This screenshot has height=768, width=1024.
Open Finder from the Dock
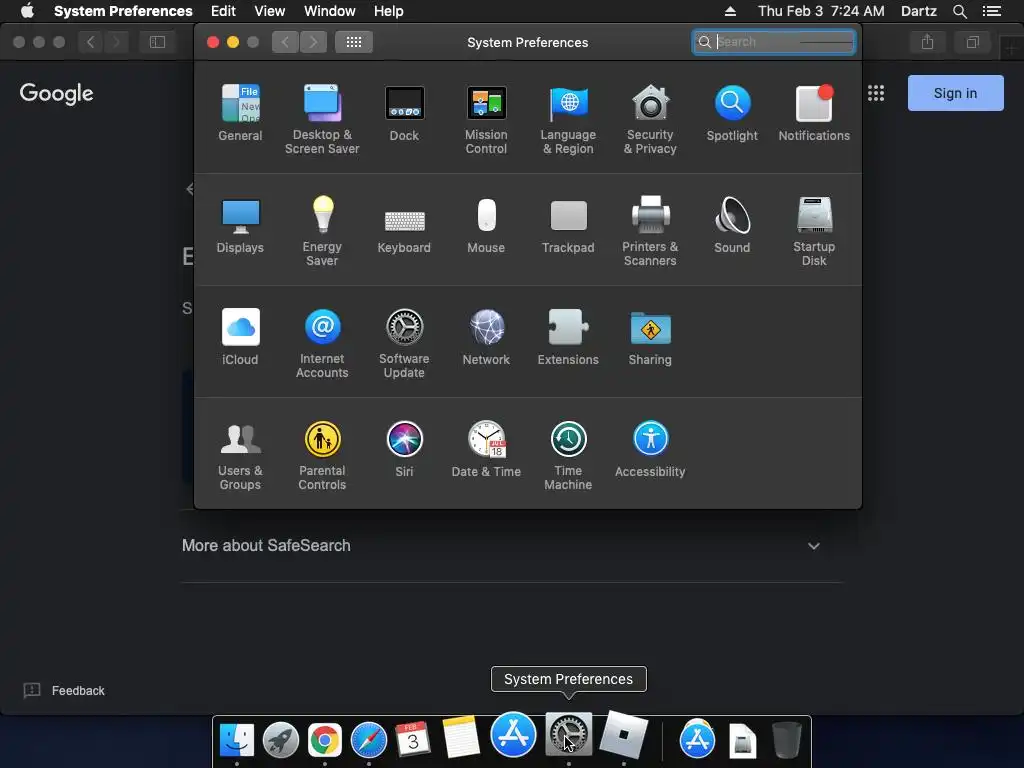coord(236,740)
